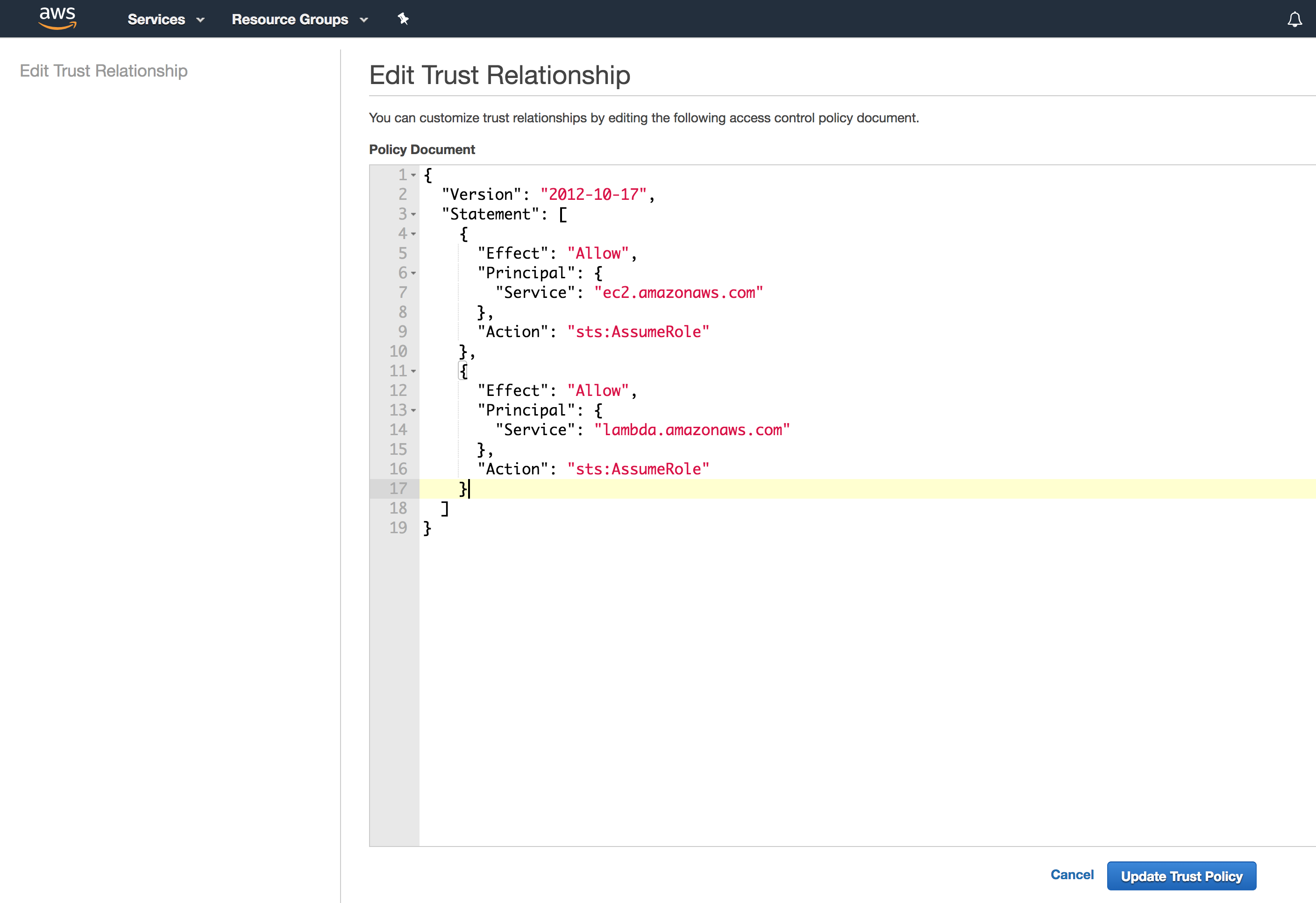The height and width of the screenshot is (903, 1316).
Task: Fold the Principal block at line 6
Action: [x=413, y=273]
